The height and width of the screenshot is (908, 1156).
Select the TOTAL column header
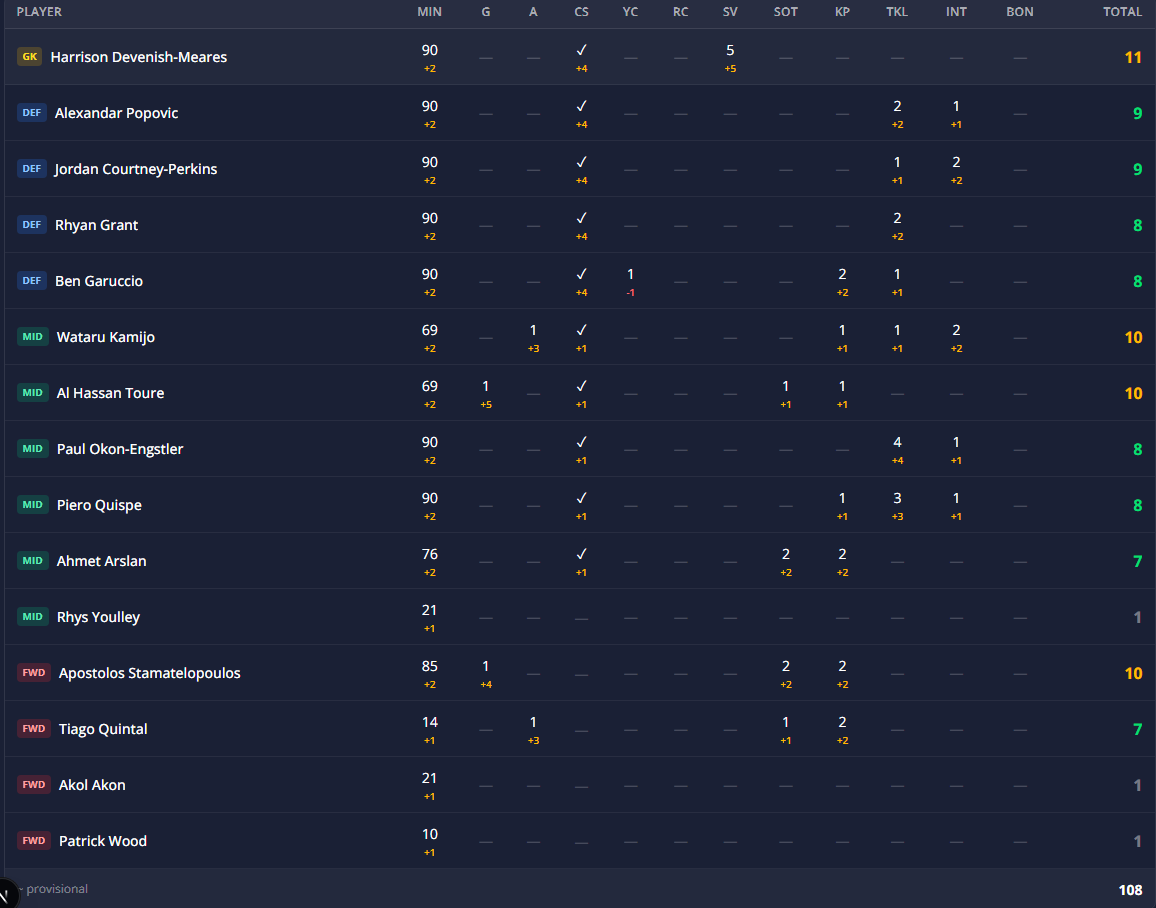pyautogui.click(x=1122, y=12)
